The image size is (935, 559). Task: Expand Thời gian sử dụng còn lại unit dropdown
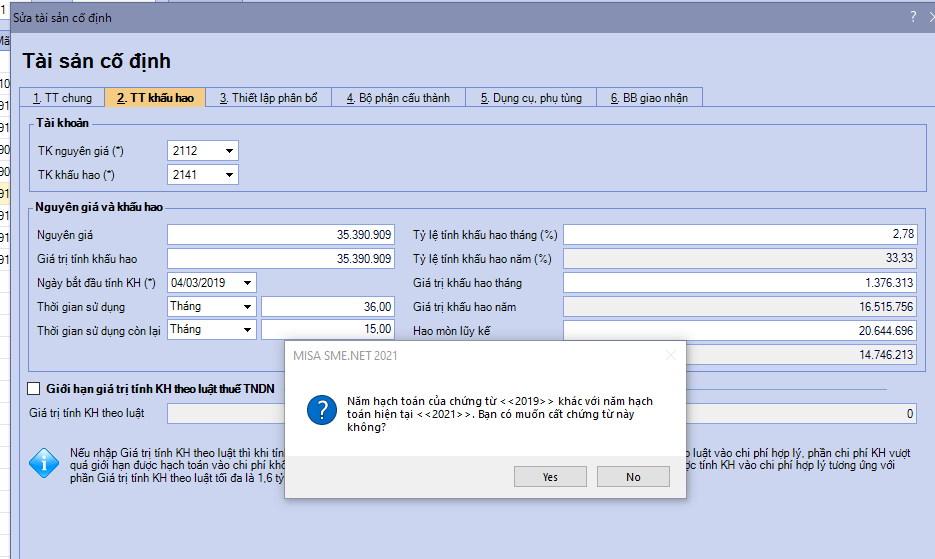coord(247,329)
